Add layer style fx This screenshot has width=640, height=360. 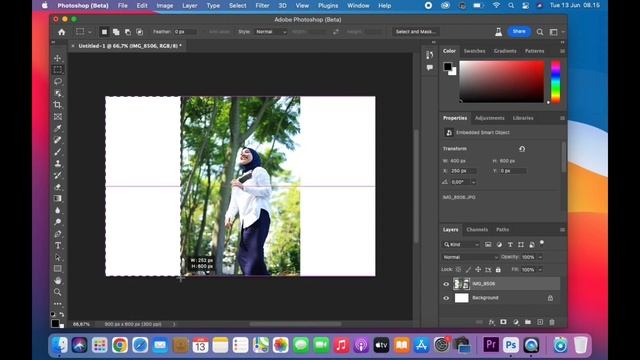coord(491,322)
